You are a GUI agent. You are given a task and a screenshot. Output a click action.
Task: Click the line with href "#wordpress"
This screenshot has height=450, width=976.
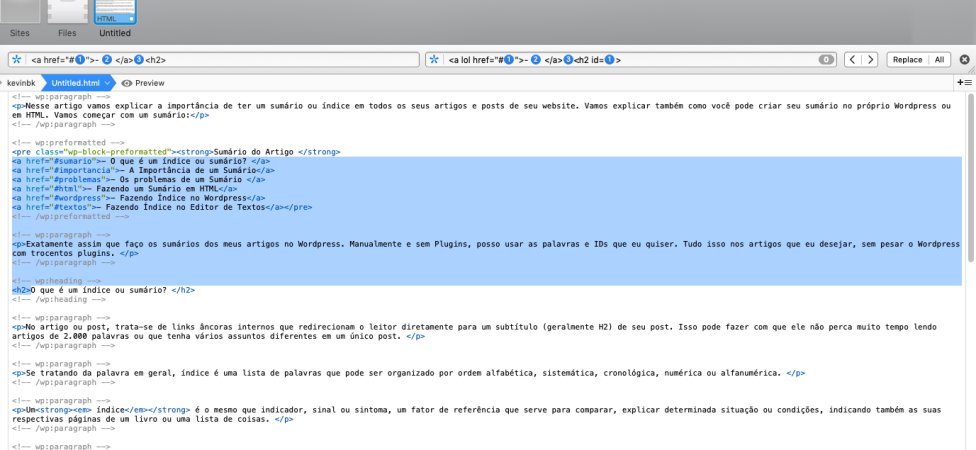139,198
